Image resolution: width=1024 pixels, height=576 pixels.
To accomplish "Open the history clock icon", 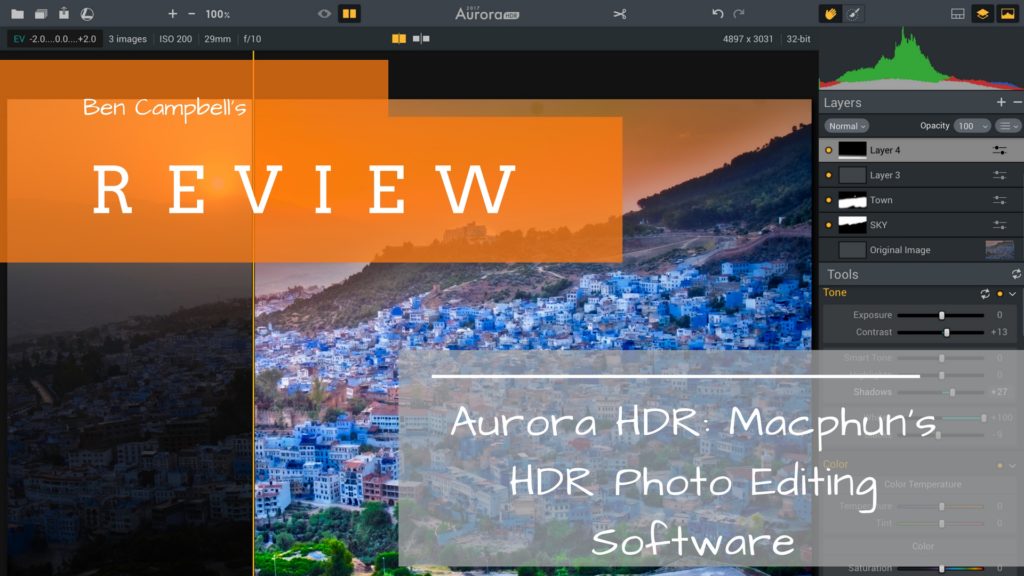I will (87, 14).
